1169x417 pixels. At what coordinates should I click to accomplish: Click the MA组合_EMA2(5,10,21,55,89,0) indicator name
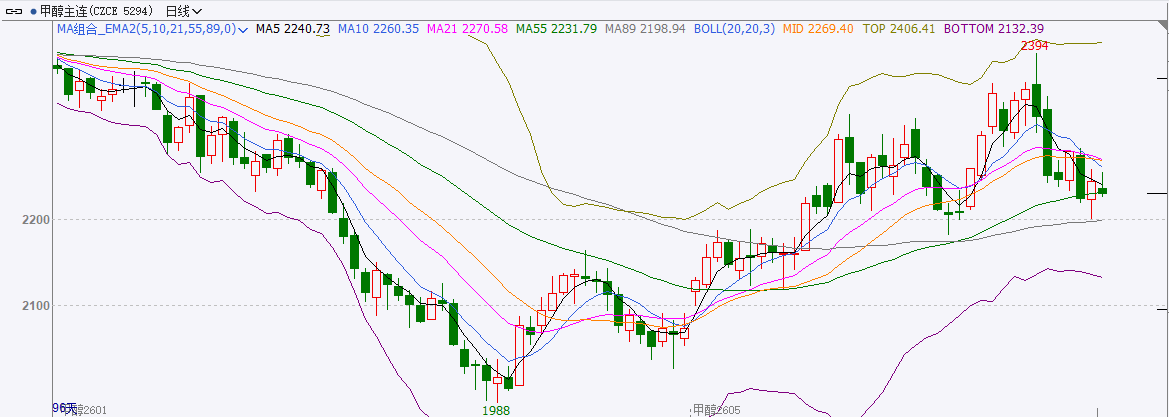click(x=147, y=29)
